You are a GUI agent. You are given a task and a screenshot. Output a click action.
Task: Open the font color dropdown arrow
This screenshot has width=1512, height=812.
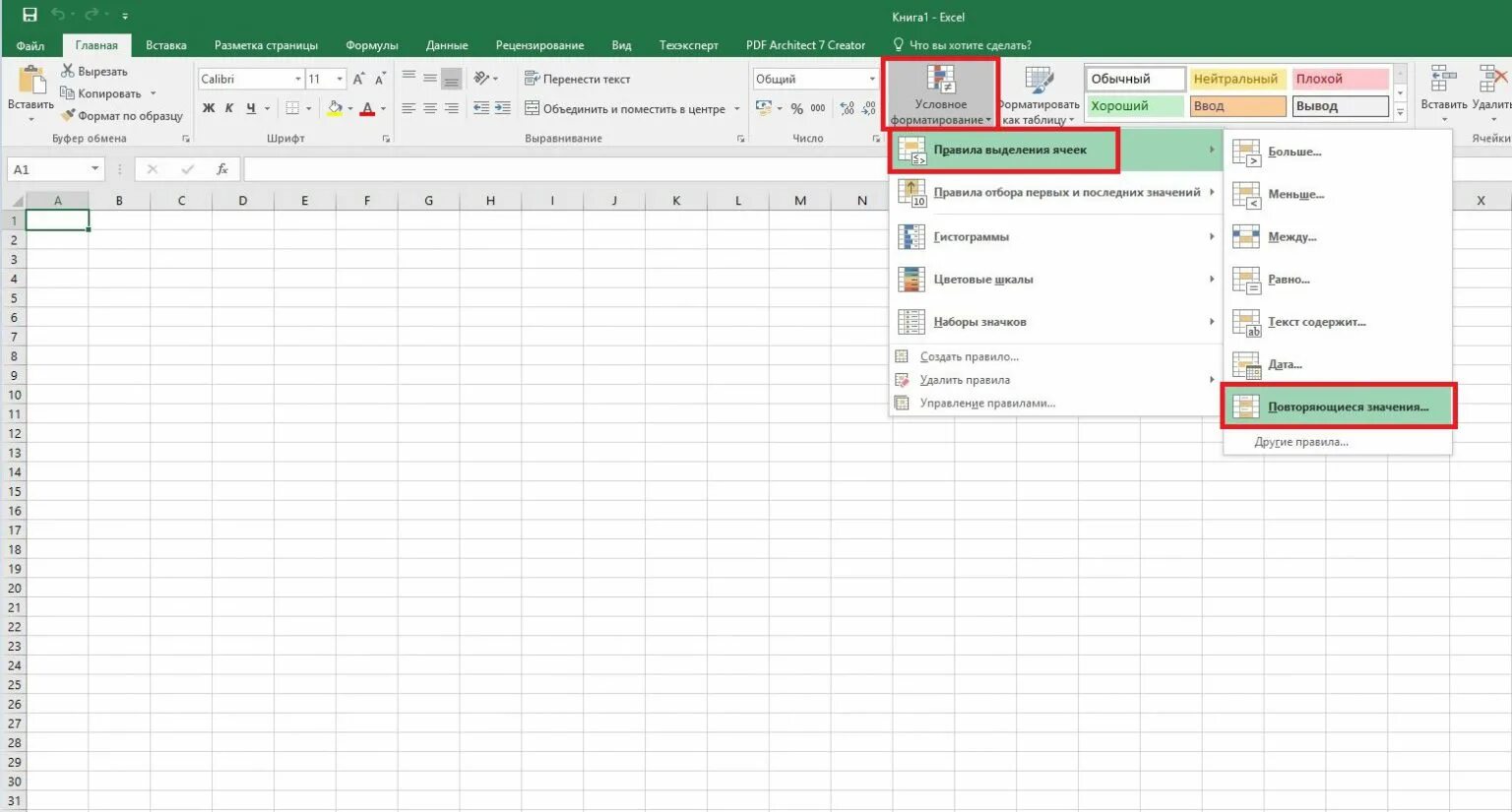click(x=383, y=108)
